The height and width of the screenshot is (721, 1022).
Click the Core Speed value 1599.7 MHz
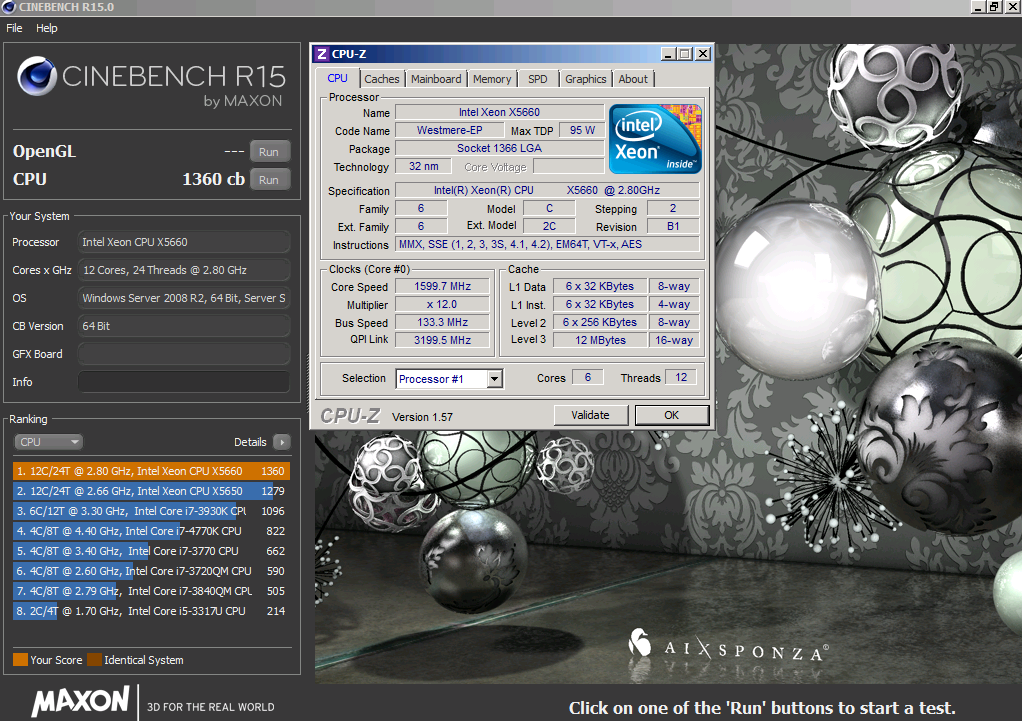point(443,286)
